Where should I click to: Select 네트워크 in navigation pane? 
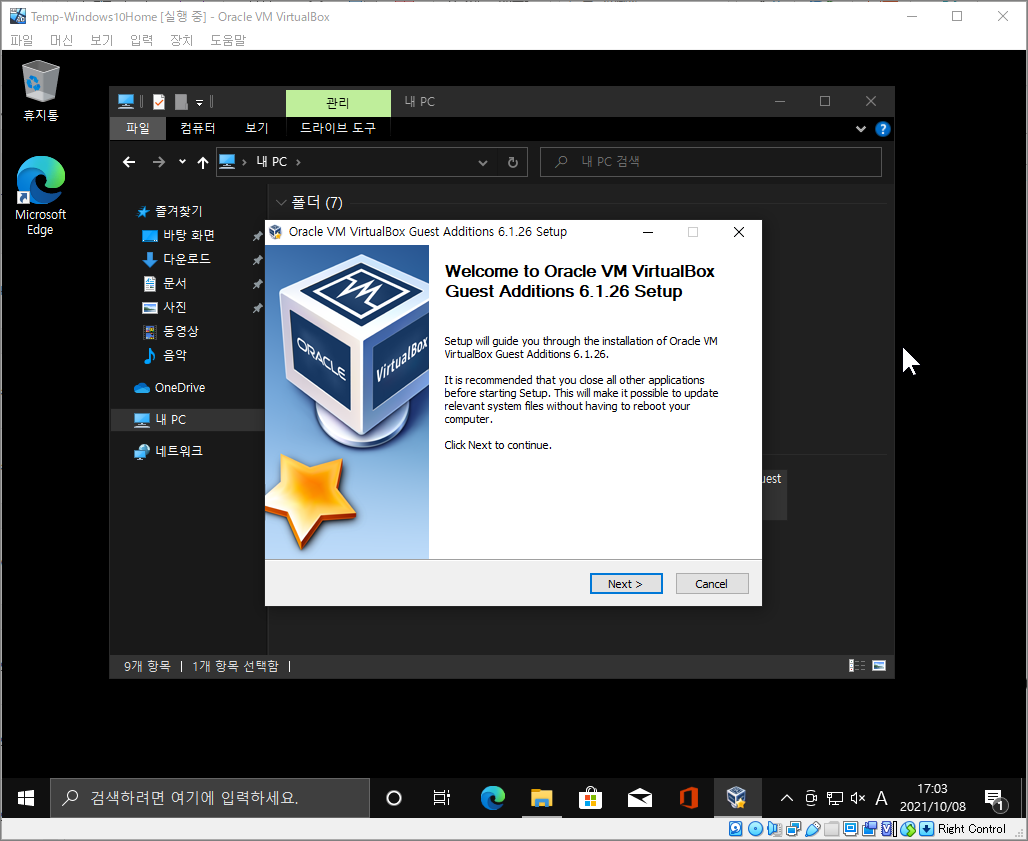[x=168, y=451]
